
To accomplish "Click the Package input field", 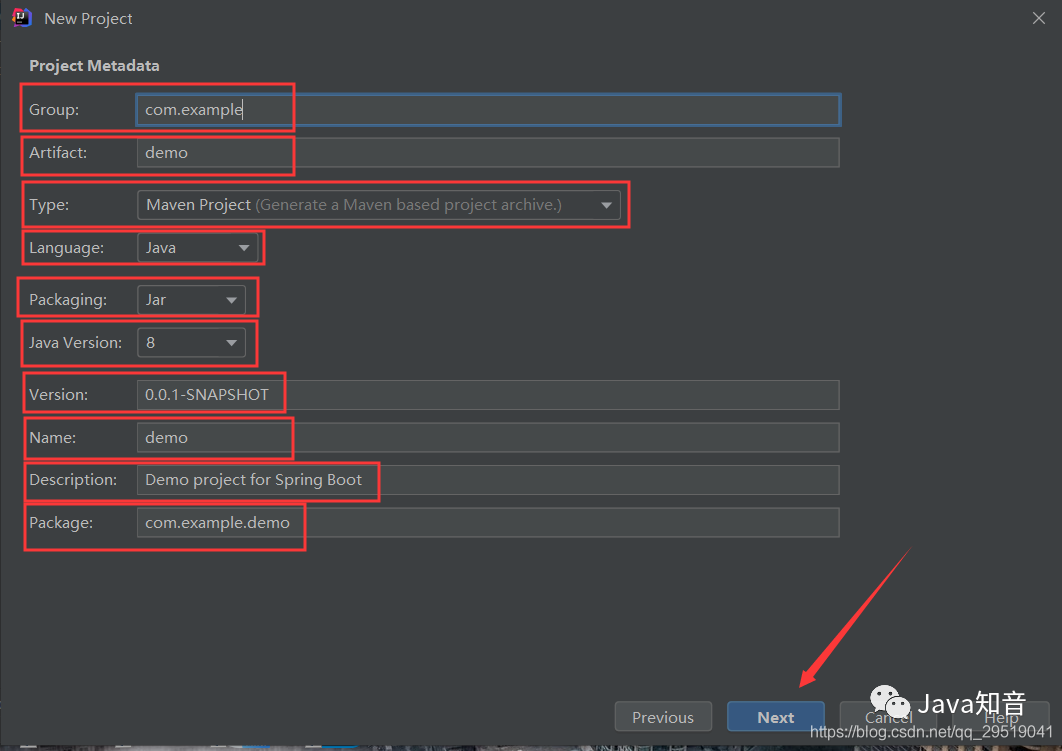I will coord(488,523).
